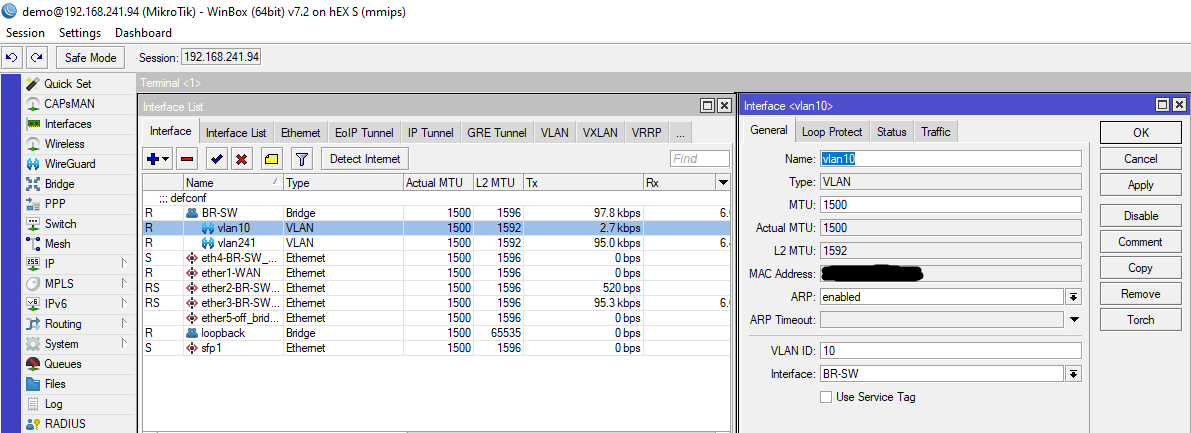Switch to the Status tab
1191x433 pixels.
tap(892, 132)
